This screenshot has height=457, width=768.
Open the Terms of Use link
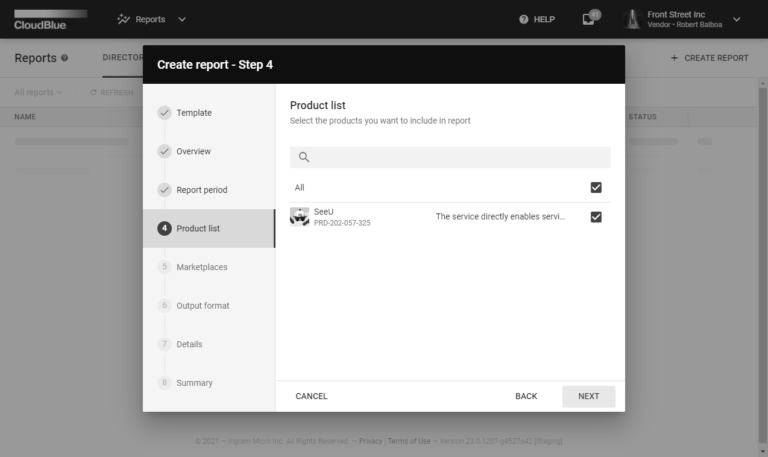point(409,441)
